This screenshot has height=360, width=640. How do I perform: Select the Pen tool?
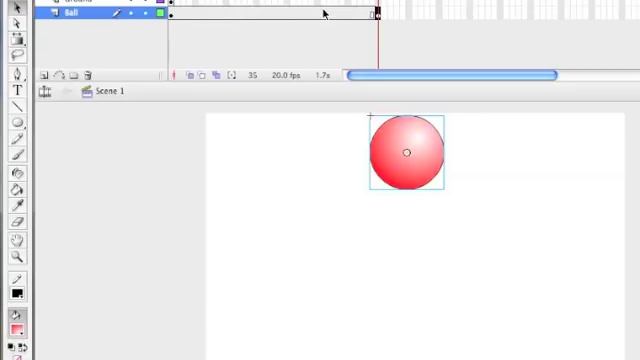[x=17, y=74]
